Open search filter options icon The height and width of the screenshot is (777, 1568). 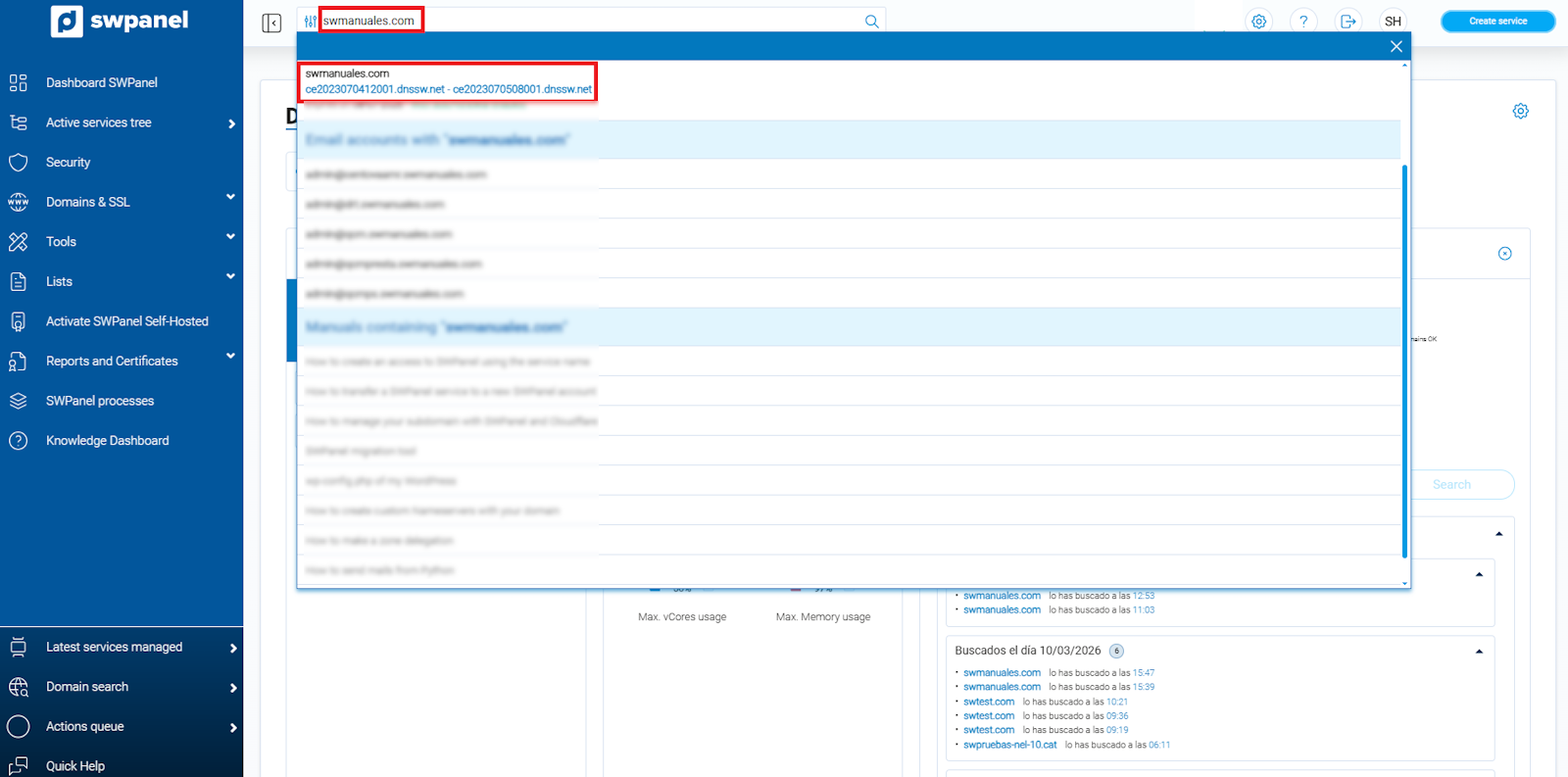pyautogui.click(x=310, y=22)
